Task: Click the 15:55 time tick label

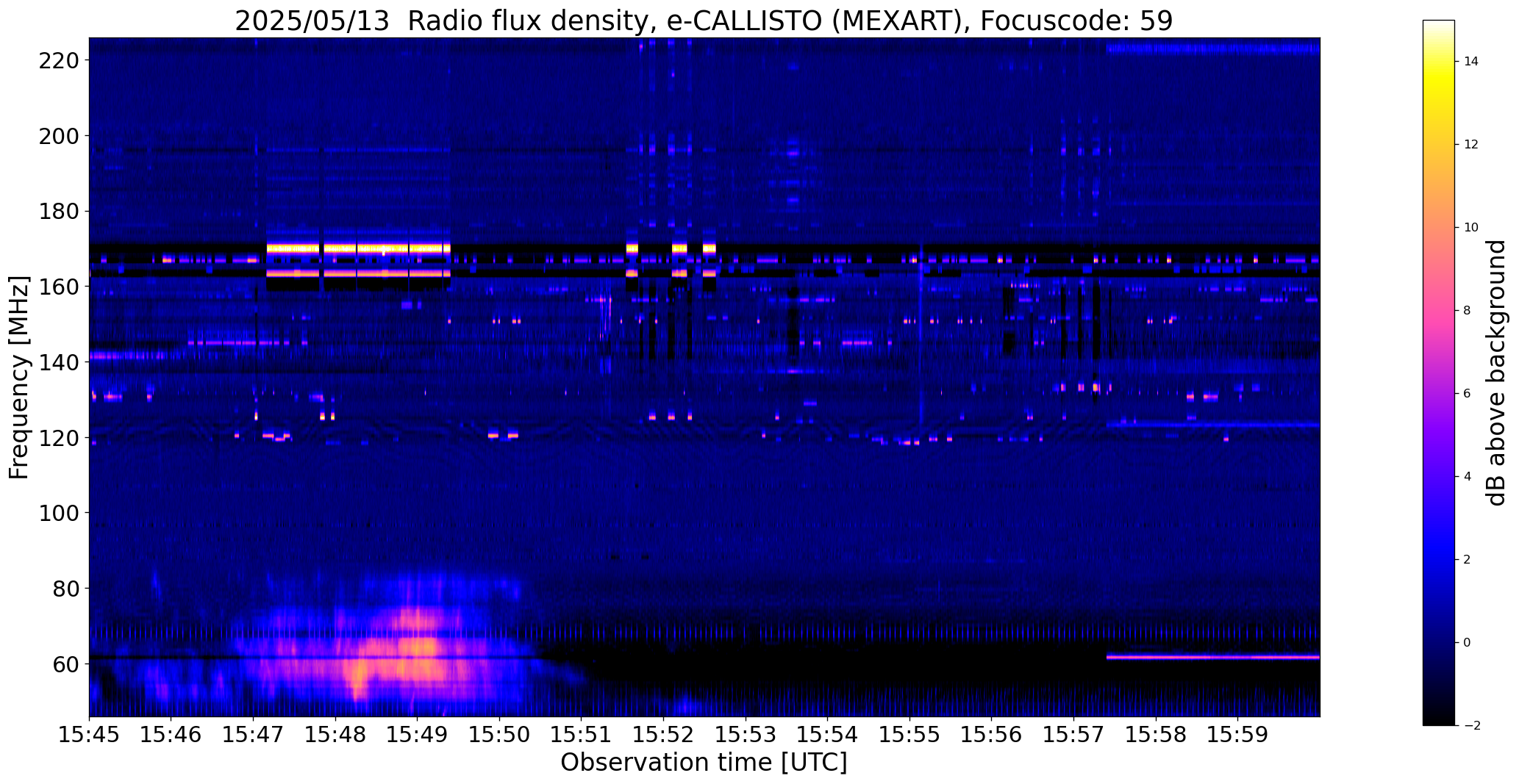Action: [x=910, y=735]
